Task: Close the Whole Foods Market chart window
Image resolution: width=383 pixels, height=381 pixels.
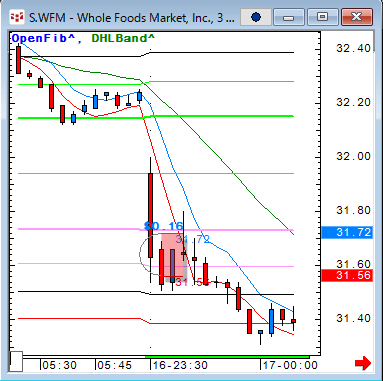Action: (356, 17)
